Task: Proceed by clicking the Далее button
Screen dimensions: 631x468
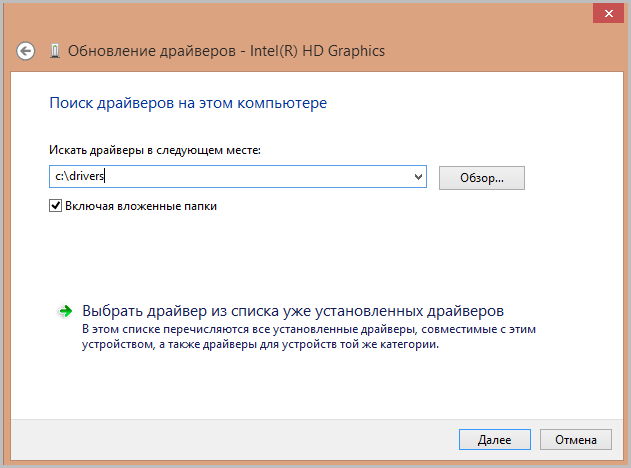Action: [x=495, y=439]
